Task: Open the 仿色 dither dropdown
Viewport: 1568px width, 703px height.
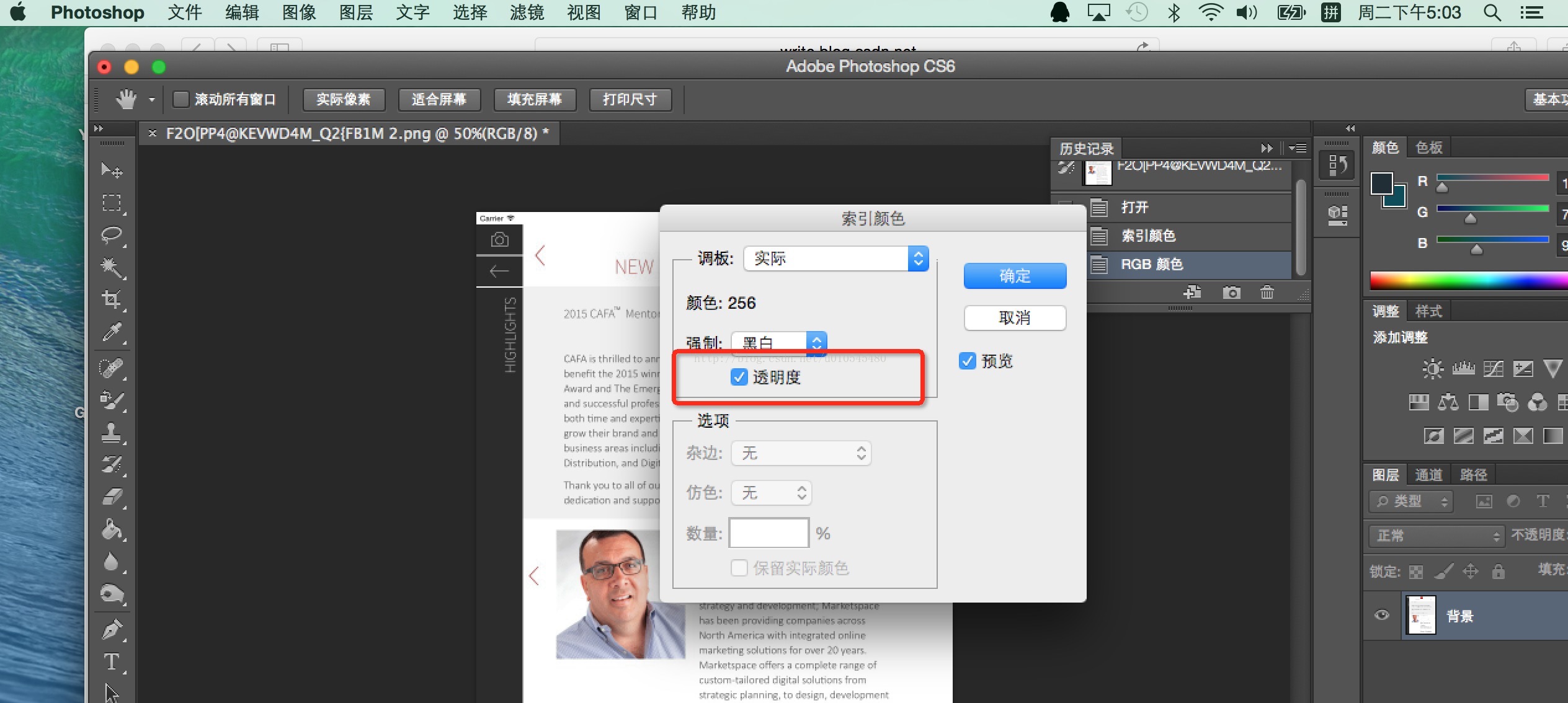Action: click(772, 493)
